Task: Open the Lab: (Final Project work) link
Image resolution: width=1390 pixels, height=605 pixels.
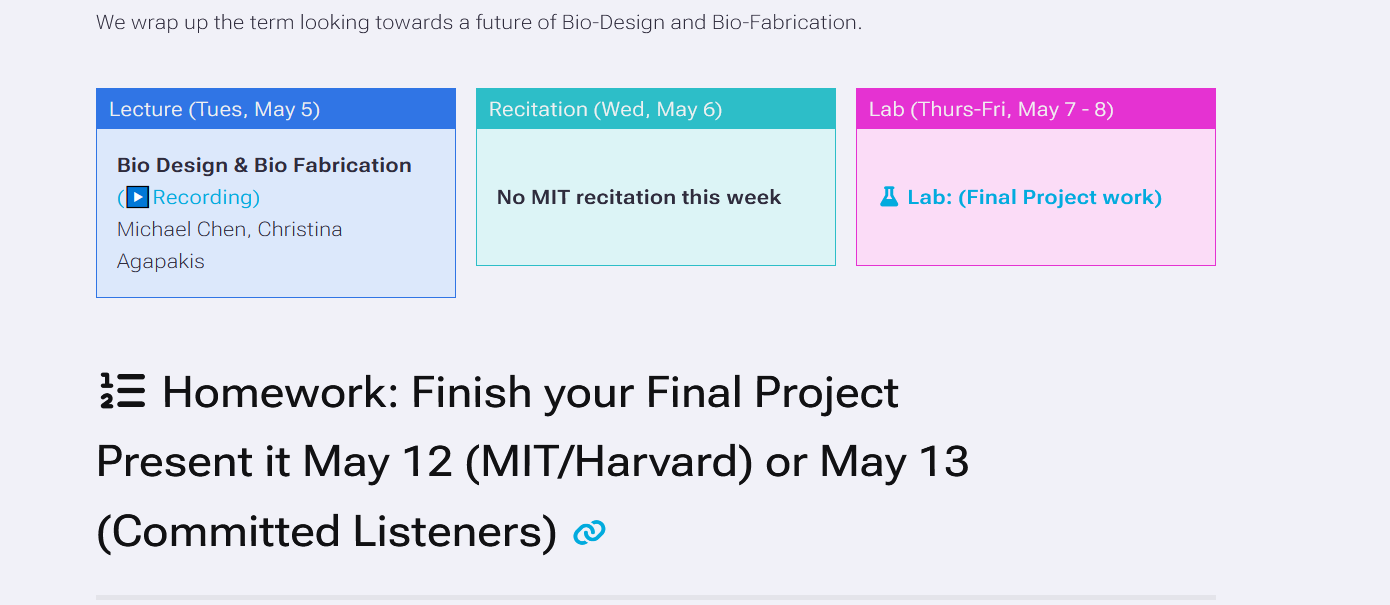Action: (x=1035, y=197)
